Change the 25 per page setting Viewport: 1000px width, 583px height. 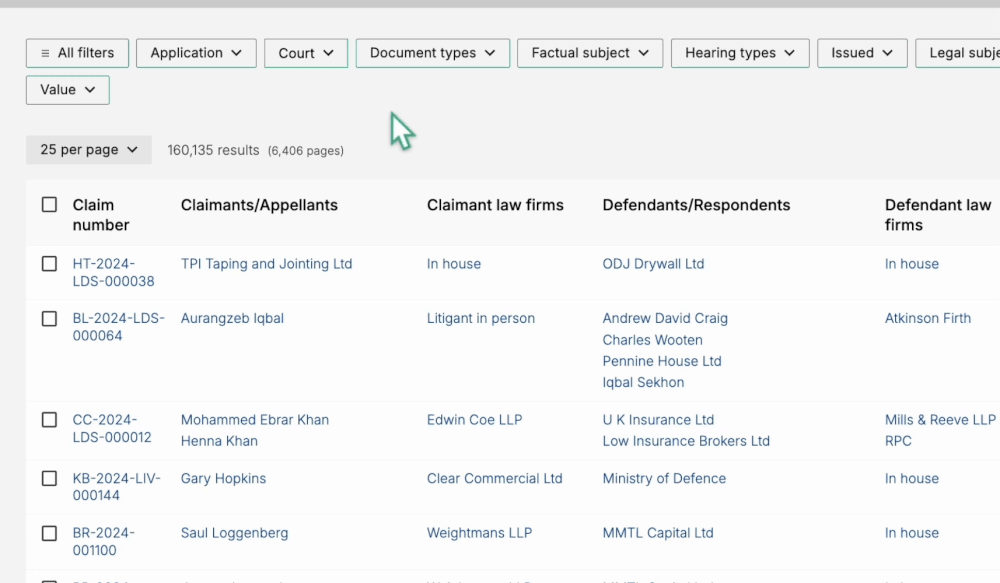[89, 150]
